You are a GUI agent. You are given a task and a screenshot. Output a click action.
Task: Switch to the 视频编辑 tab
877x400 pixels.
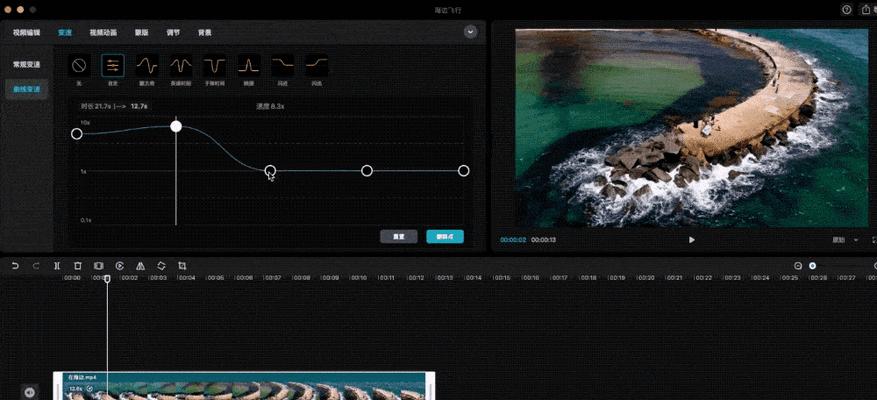pos(26,32)
